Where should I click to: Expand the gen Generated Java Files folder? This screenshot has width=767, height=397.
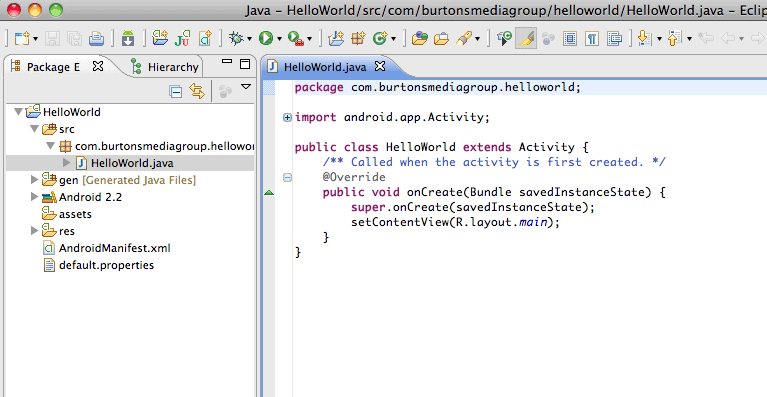(34, 179)
